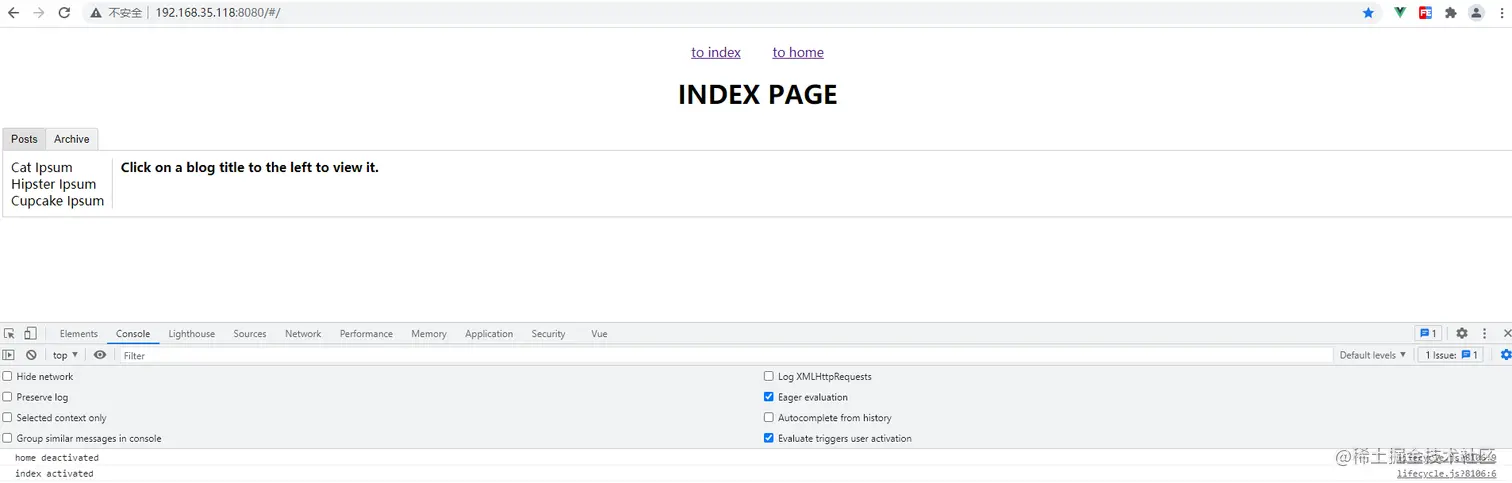The height and width of the screenshot is (483, 1512).
Task: Click the 1 Issue button
Action: (1450, 355)
